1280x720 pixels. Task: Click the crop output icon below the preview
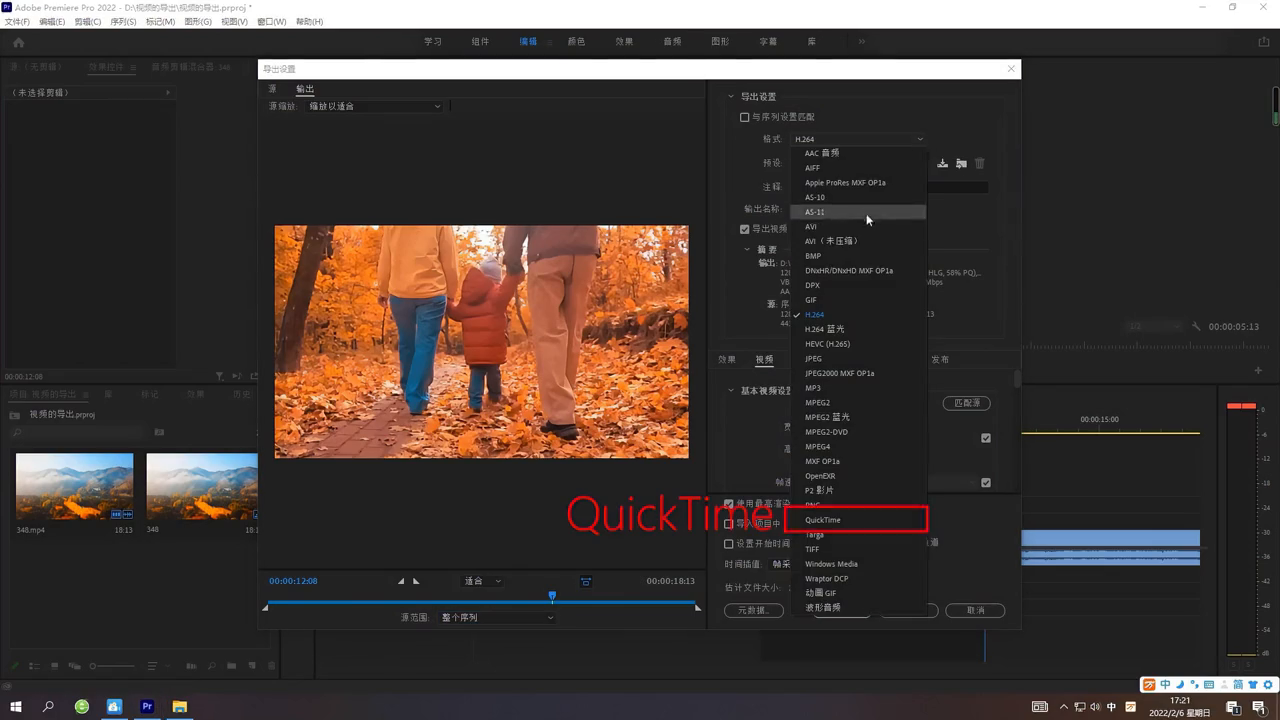click(x=585, y=581)
